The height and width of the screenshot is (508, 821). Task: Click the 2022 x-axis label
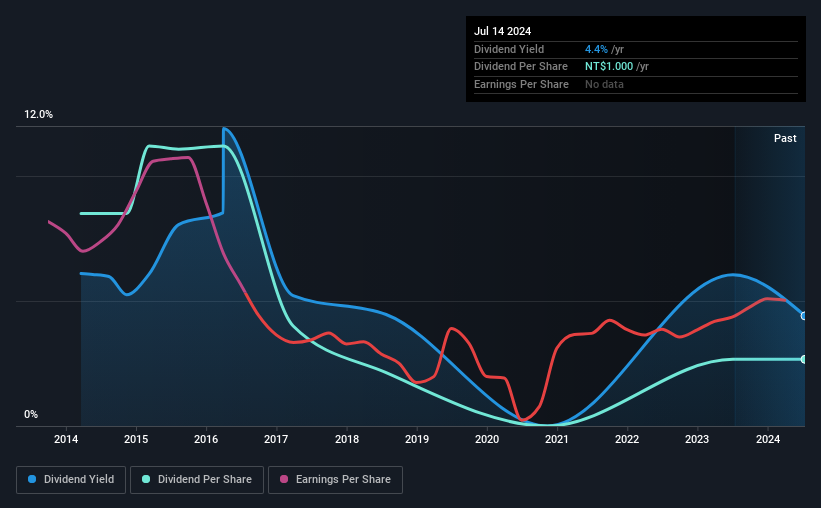coord(627,439)
